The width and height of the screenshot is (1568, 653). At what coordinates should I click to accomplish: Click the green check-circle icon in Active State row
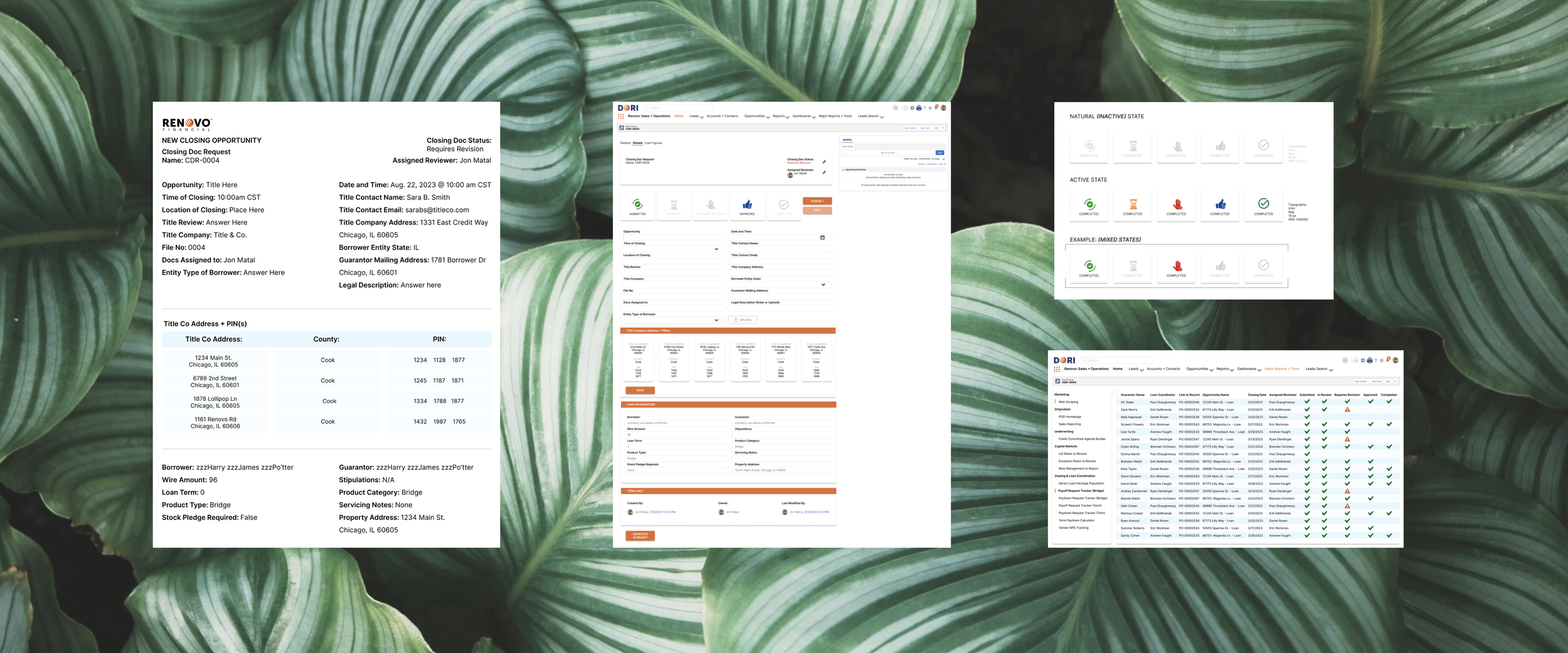click(x=1263, y=203)
